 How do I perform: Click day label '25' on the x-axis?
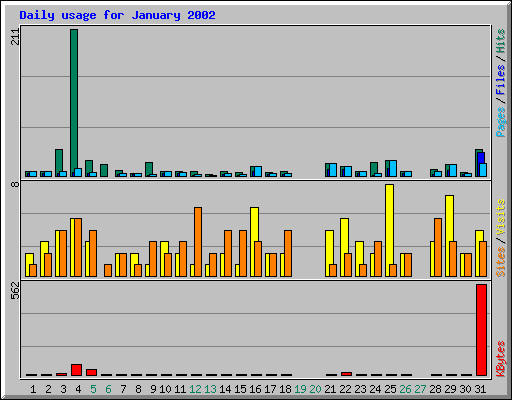(x=390, y=389)
